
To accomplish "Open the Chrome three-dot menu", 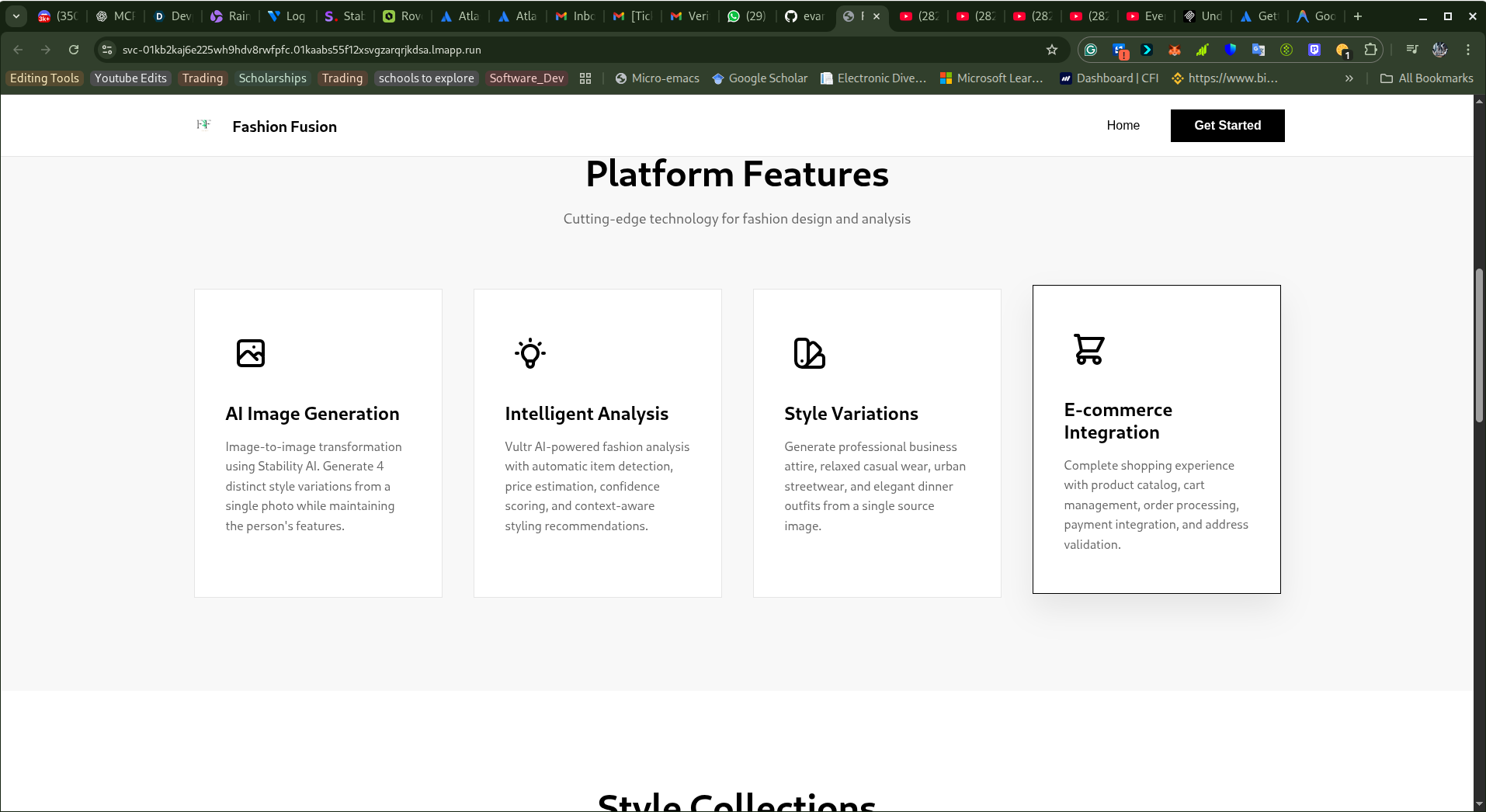I will [x=1468, y=50].
